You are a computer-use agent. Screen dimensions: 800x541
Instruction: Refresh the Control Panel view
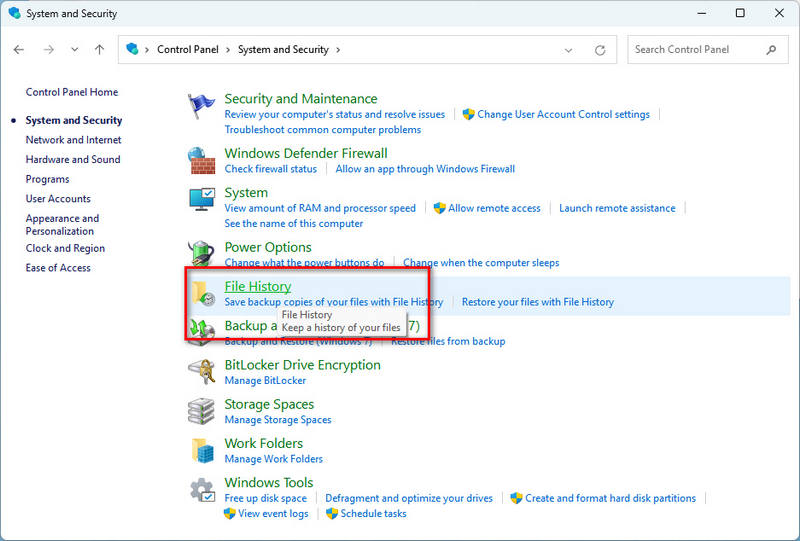tap(600, 50)
